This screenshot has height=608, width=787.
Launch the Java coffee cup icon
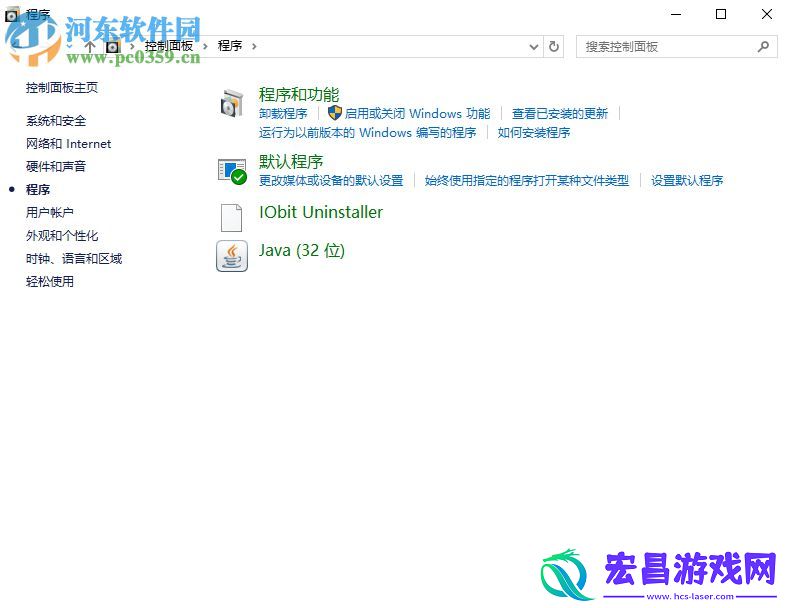[232, 256]
